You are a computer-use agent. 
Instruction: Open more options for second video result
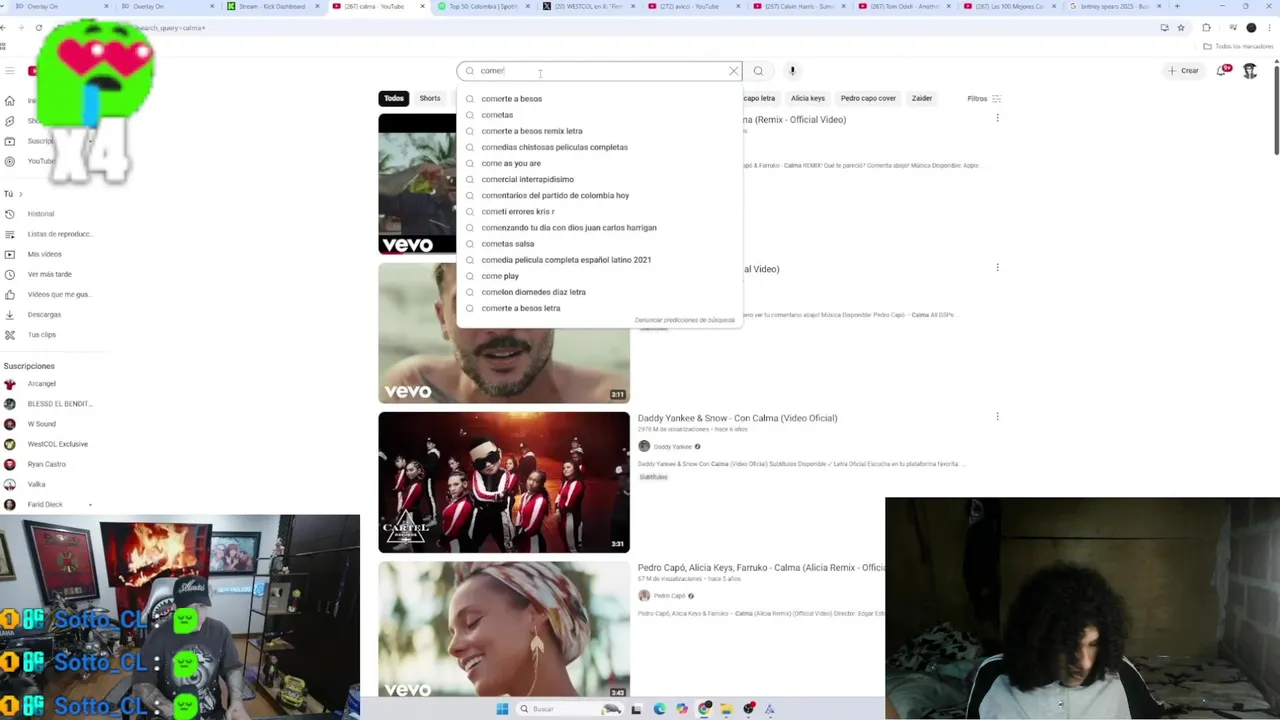tap(997, 268)
